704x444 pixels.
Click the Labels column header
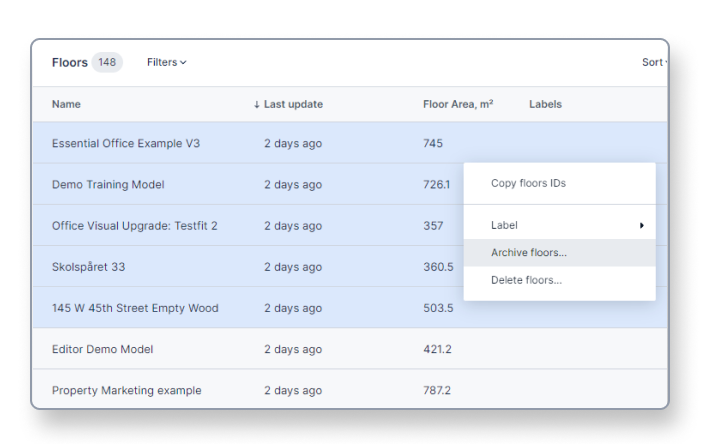[545, 104]
